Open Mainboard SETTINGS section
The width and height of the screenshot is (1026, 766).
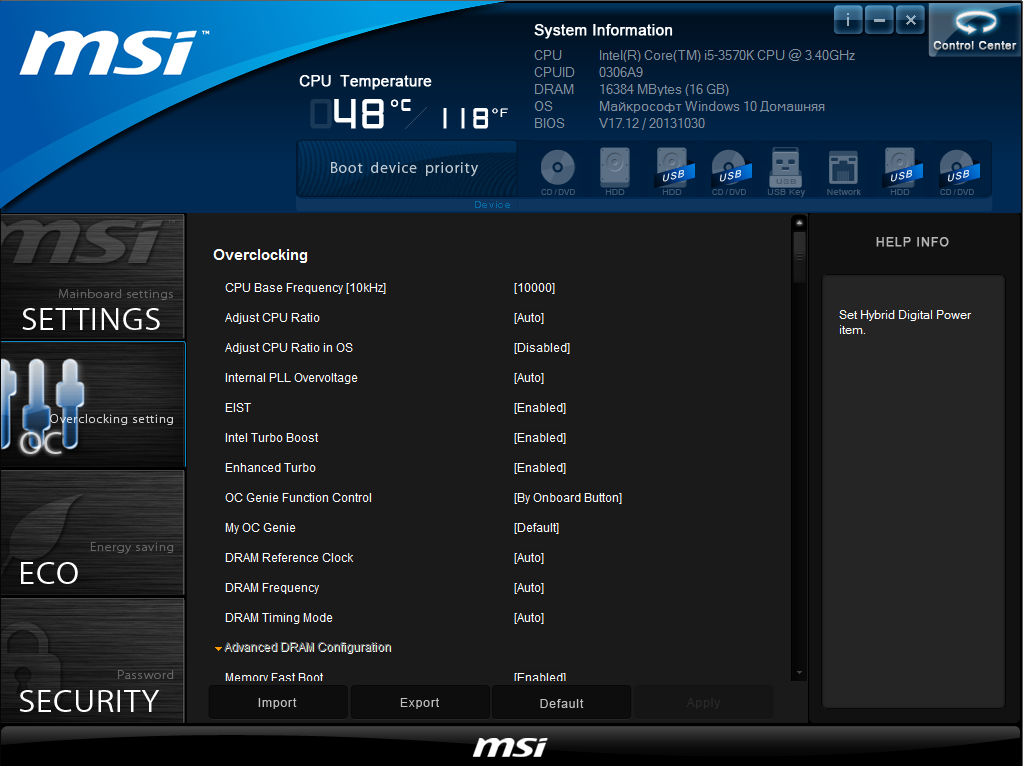[92, 277]
